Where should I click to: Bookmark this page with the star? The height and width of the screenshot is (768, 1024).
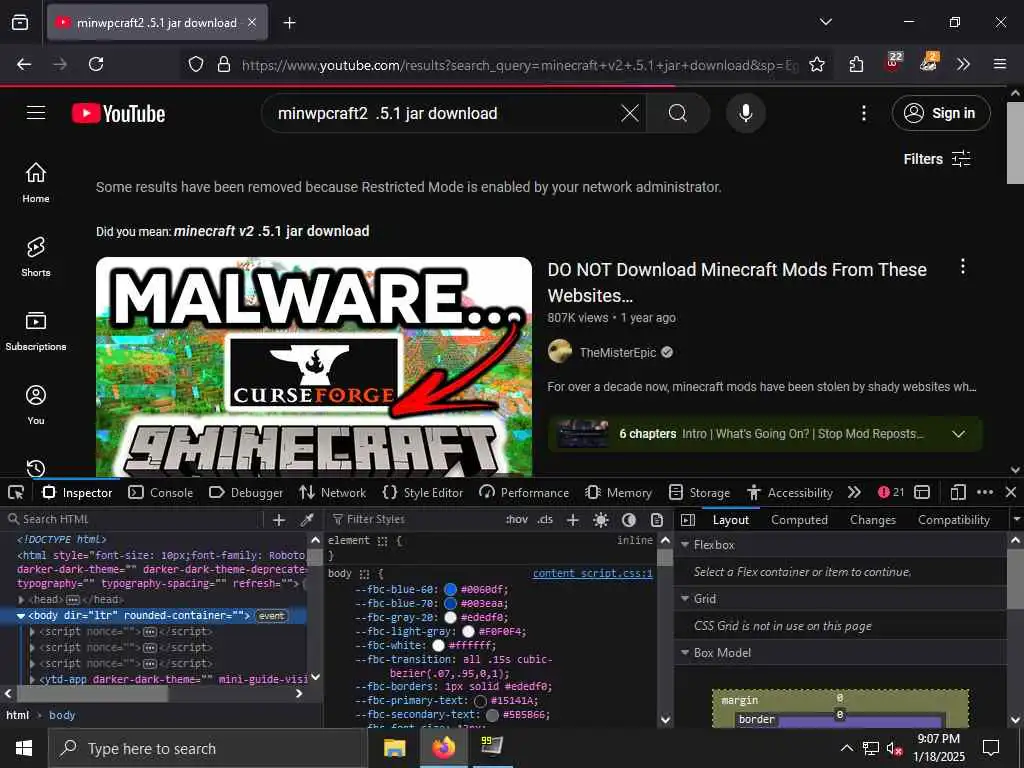tap(816, 64)
